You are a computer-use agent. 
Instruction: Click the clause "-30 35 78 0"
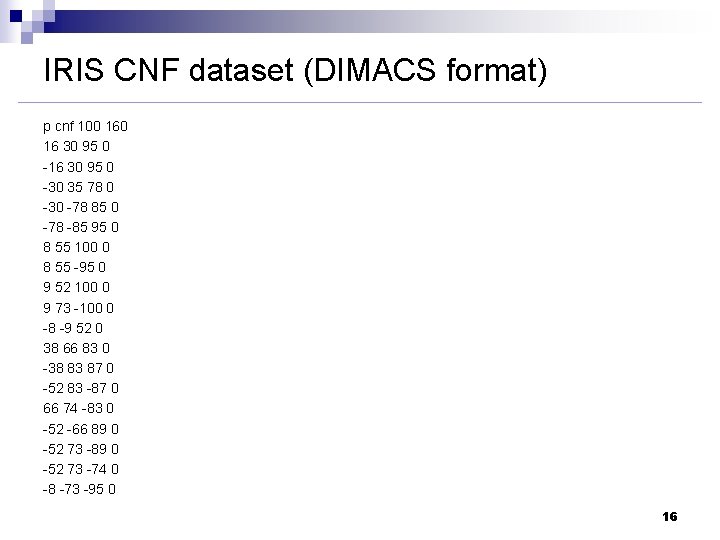pyautogui.click(x=79, y=186)
